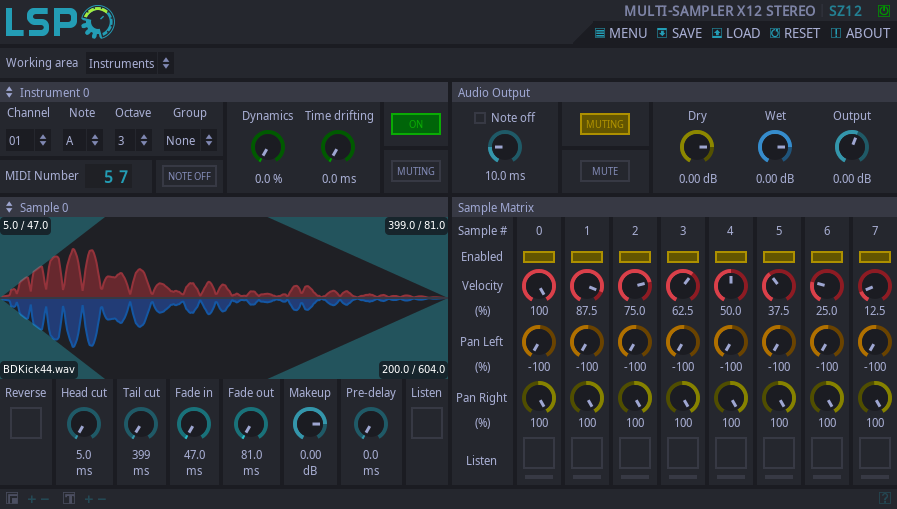Click Listen button for sample 3 column

click(682, 454)
